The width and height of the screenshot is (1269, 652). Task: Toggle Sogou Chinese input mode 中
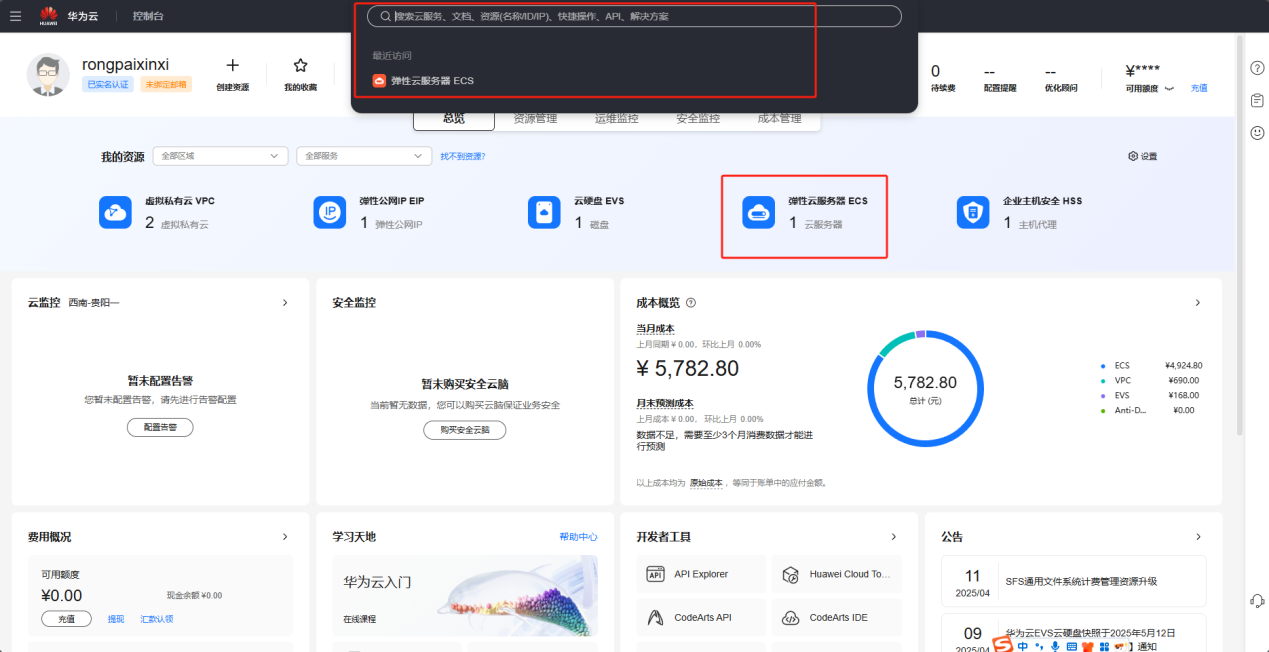(x=1023, y=646)
